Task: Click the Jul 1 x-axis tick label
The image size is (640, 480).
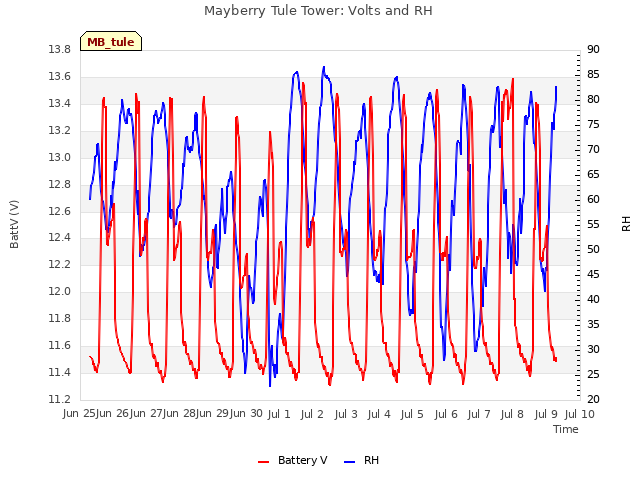Action: click(279, 414)
